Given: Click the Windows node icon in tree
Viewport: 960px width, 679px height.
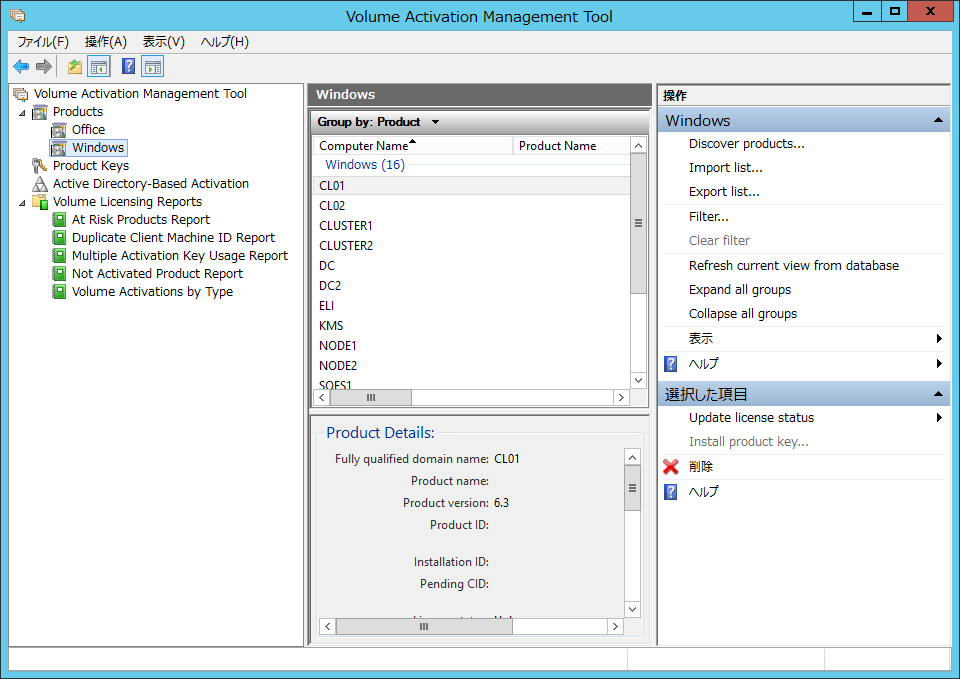Looking at the screenshot, I should (59, 148).
